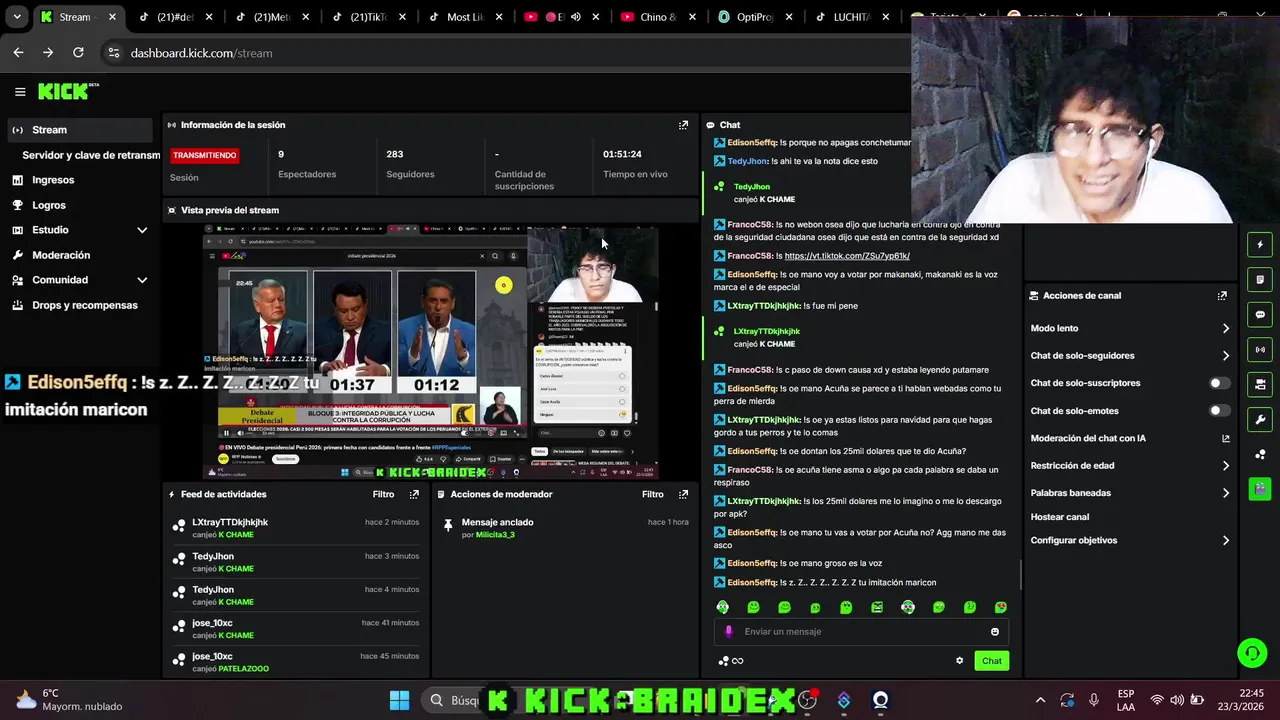This screenshot has width=1280, height=720.
Task: Click the chat bubble icon in right sidebar
Action: [1260, 315]
